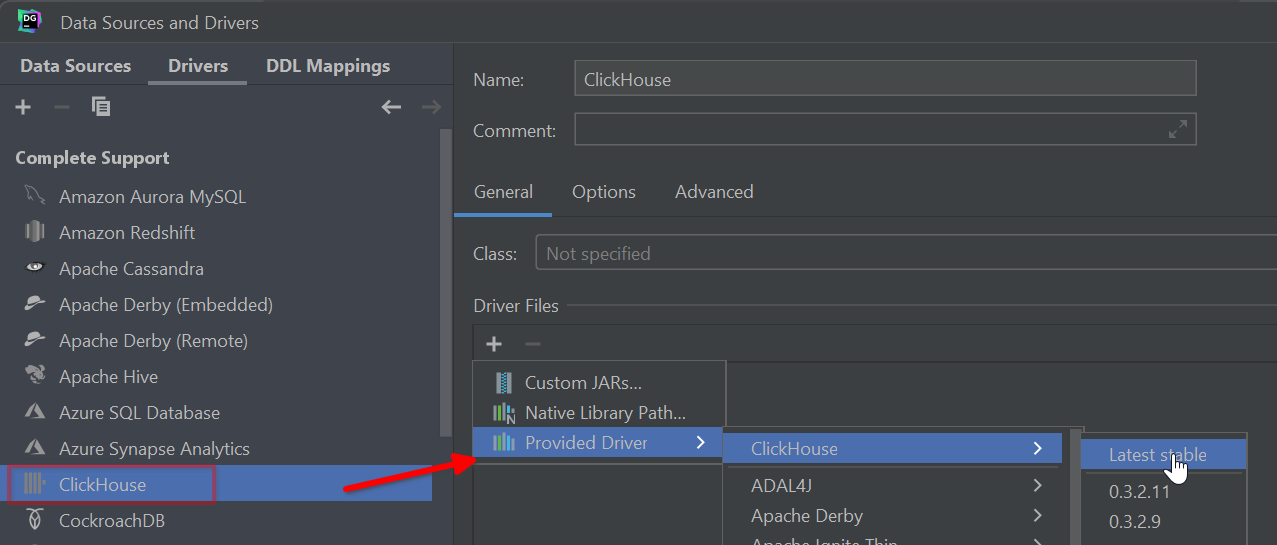Select the Apache Cassandra driver

(131, 269)
